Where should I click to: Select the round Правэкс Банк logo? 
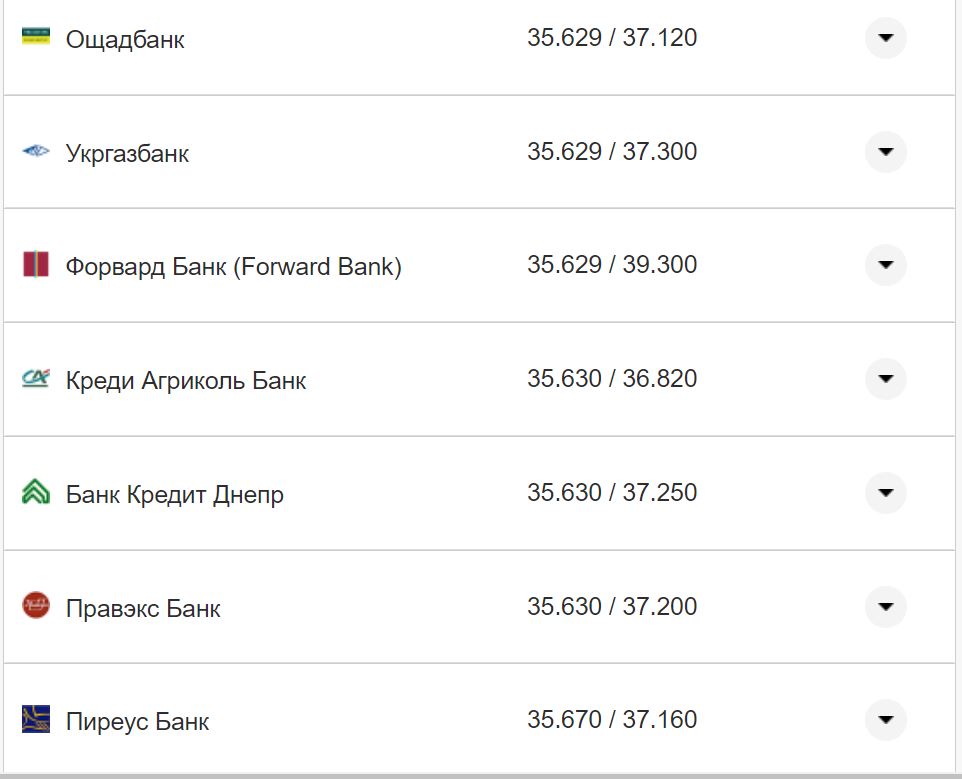click(34, 606)
